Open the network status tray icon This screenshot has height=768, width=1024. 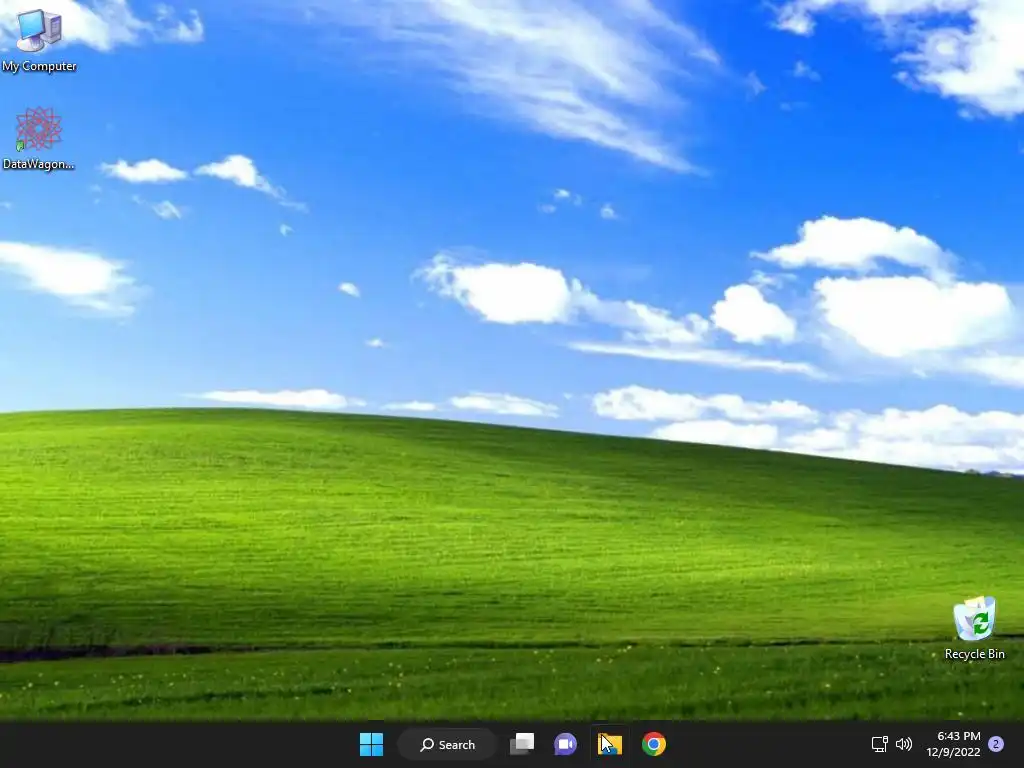tap(880, 744)
